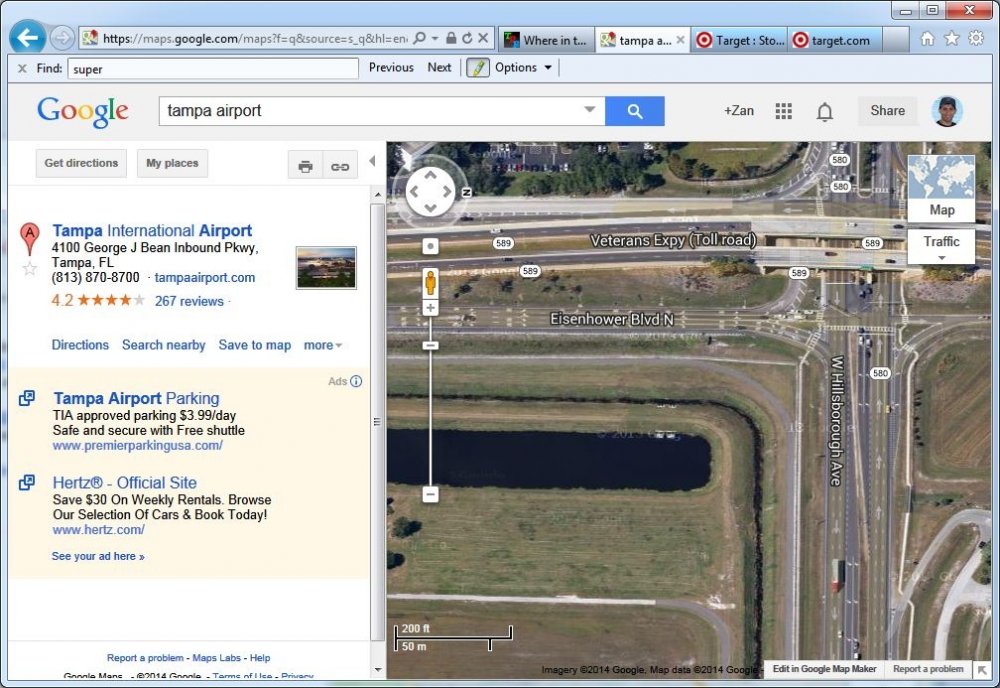Click the map zoom slider track

coord(431,420)
